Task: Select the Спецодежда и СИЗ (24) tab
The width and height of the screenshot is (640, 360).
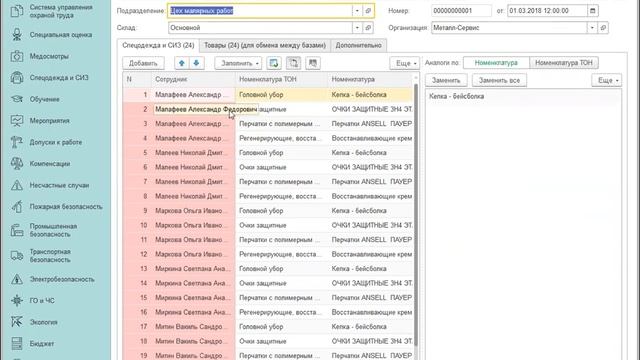Action: [158, 45]
